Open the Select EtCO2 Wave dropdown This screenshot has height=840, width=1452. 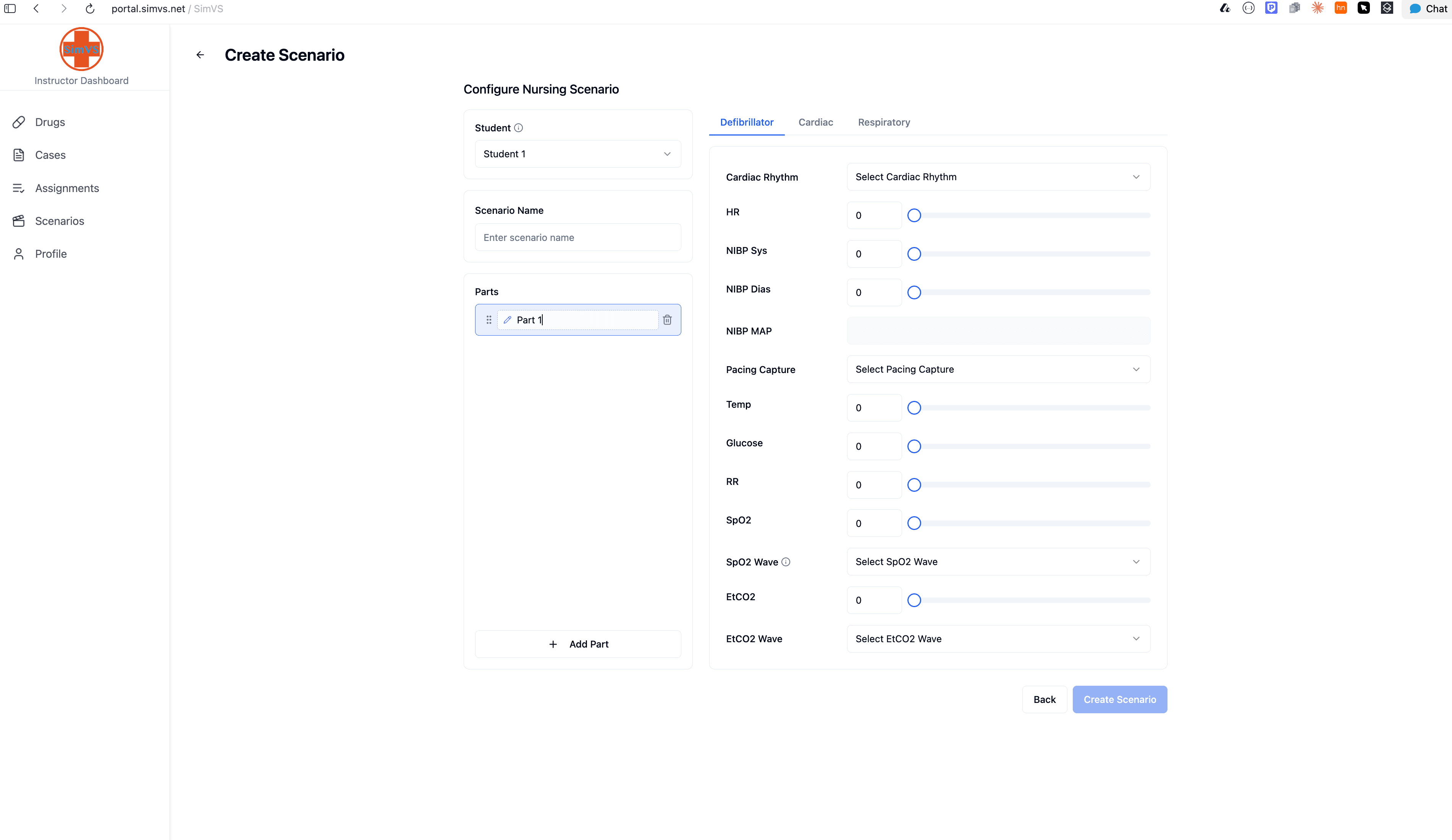pyautogui.click(x=998, y=638)
